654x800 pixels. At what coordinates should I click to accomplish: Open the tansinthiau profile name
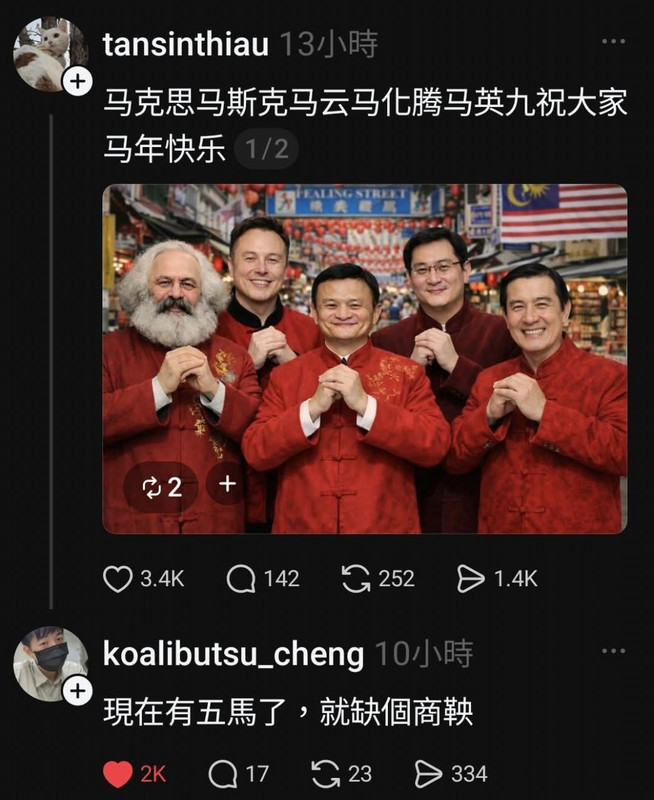186,44
